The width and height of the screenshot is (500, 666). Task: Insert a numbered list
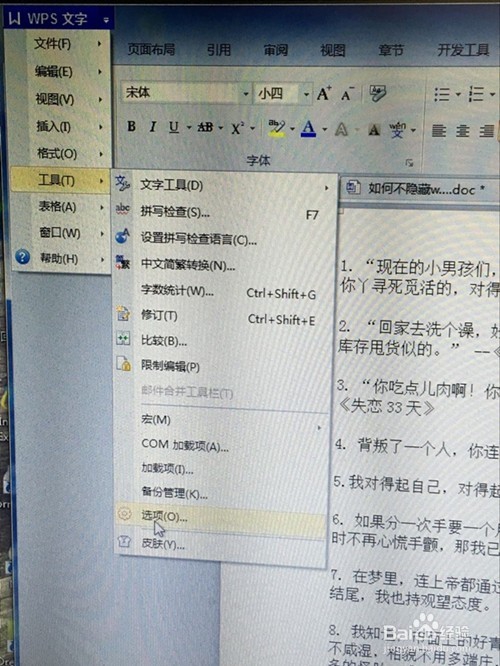476,94
